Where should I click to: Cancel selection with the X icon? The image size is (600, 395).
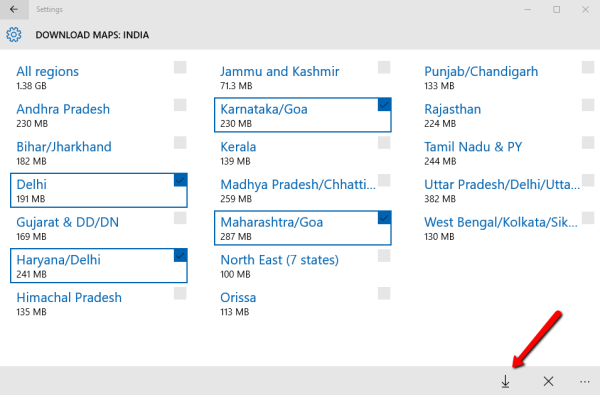click(x=548, y=381)
